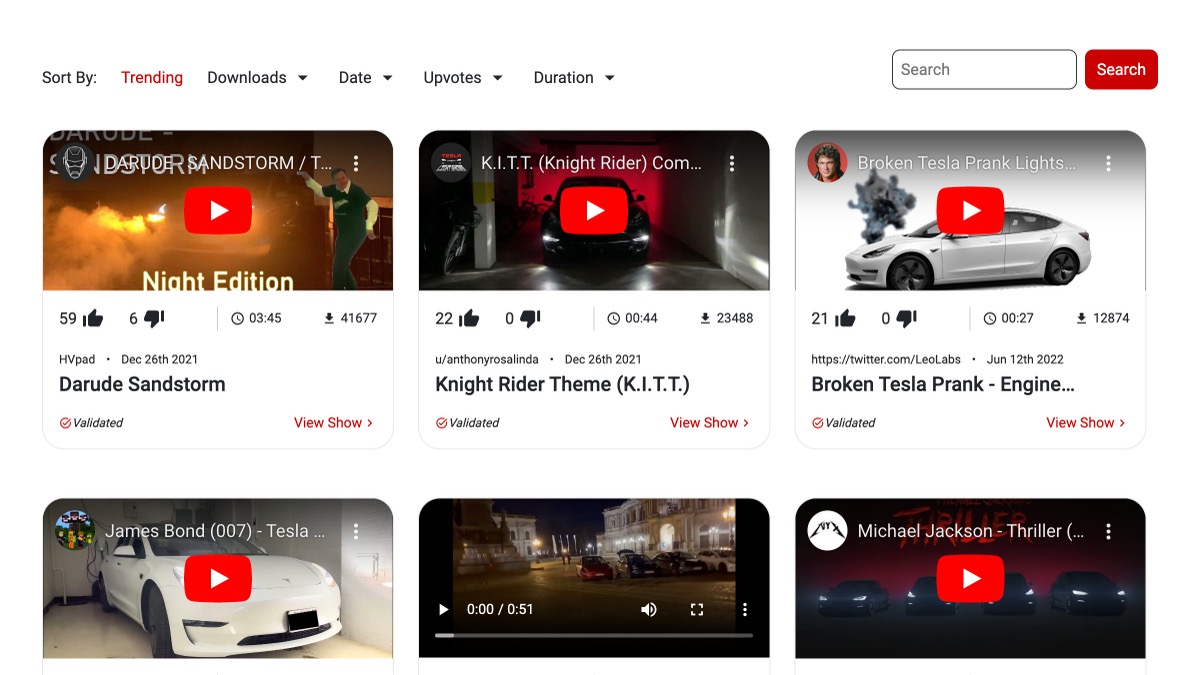Screen dimensions: 1200x675
Task: Open the Knight Rider Theme (K.I.T.T.) title
Action: coord(562,384)
